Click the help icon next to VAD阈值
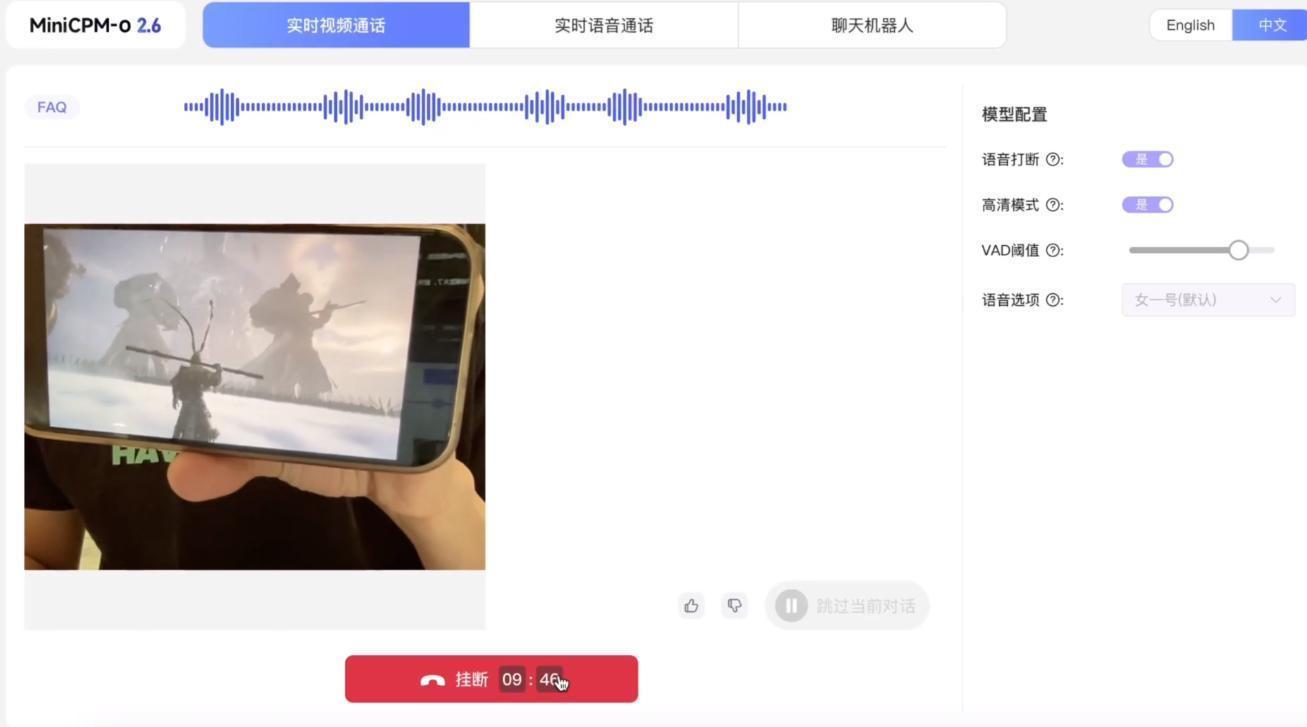The height and width of the screenshot is (727, 1307). [x=1053, y=251]
